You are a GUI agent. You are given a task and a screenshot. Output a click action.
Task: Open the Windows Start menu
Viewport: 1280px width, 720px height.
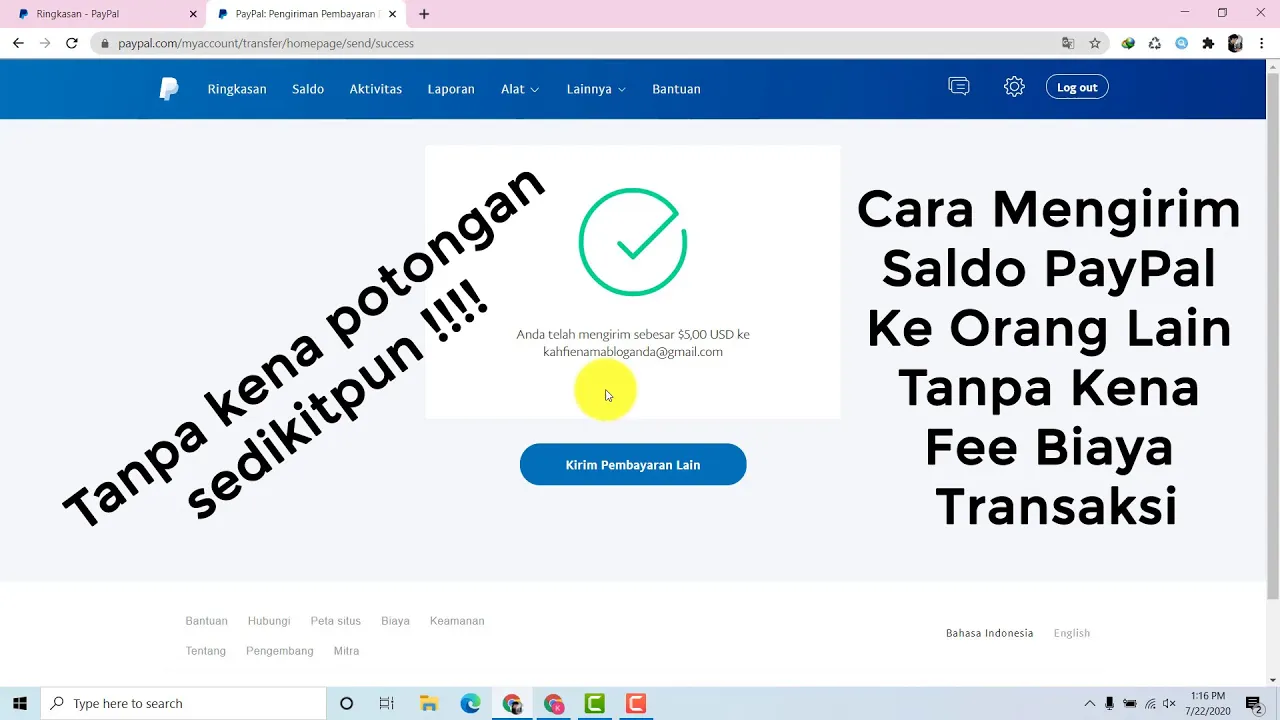click(20, 703)
